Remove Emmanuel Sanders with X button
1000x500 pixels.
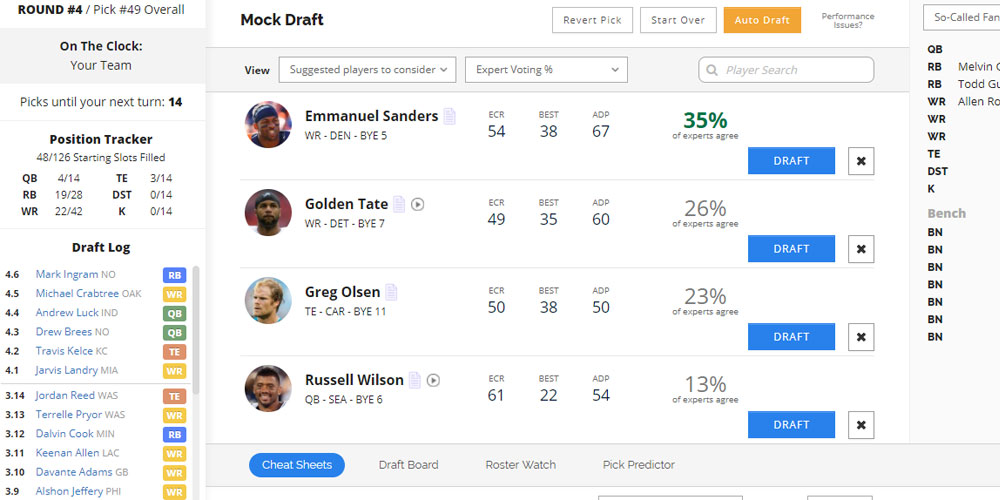coord(861,161)
